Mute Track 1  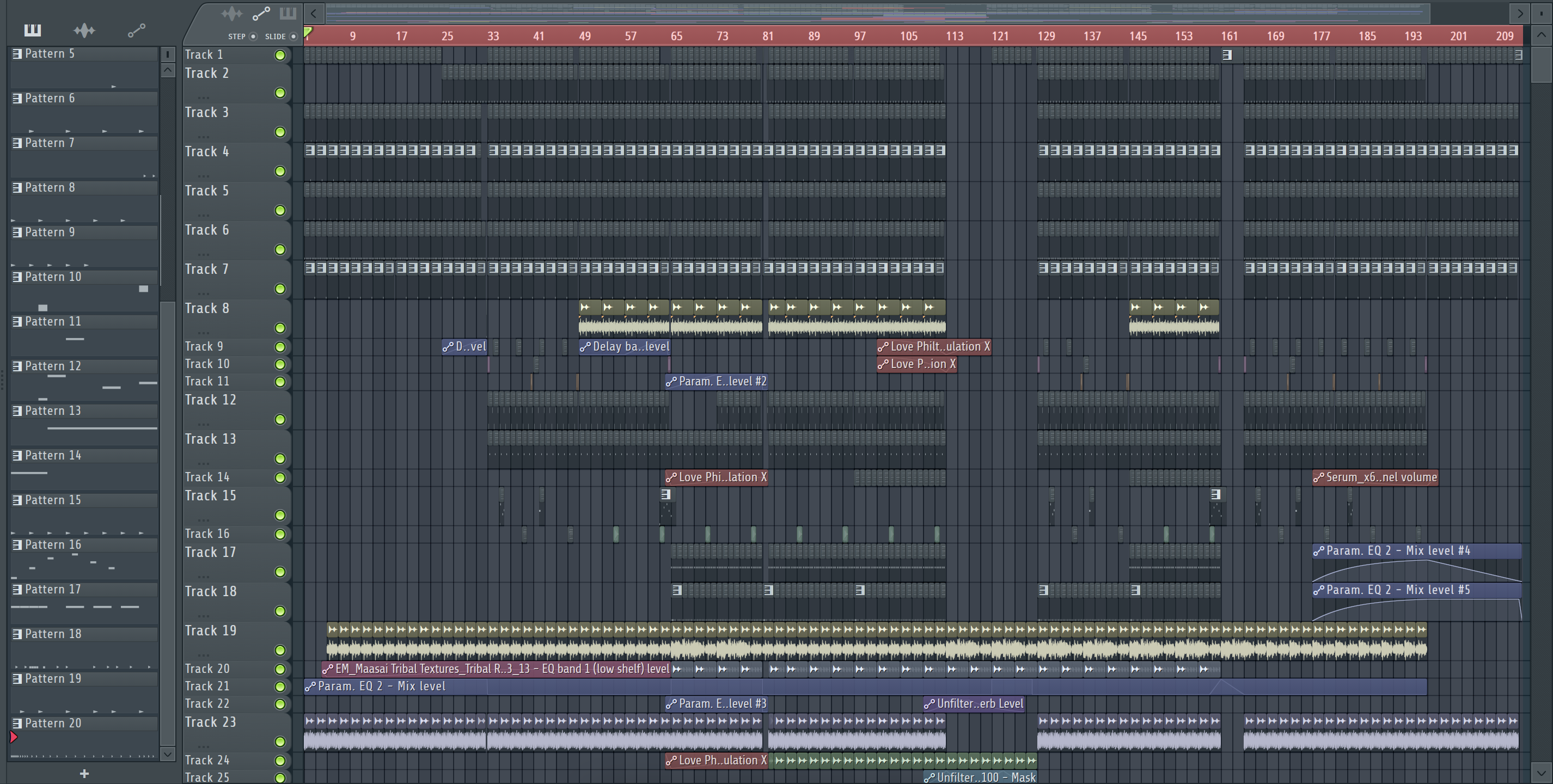pyautogui.click(x=280, y=56)
